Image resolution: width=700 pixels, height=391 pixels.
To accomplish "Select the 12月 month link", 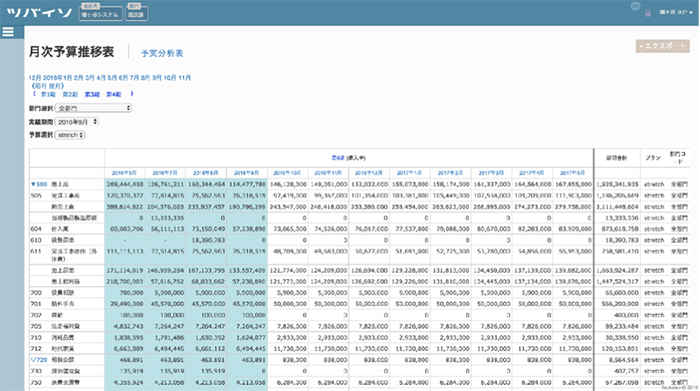I will click(35, 78).
